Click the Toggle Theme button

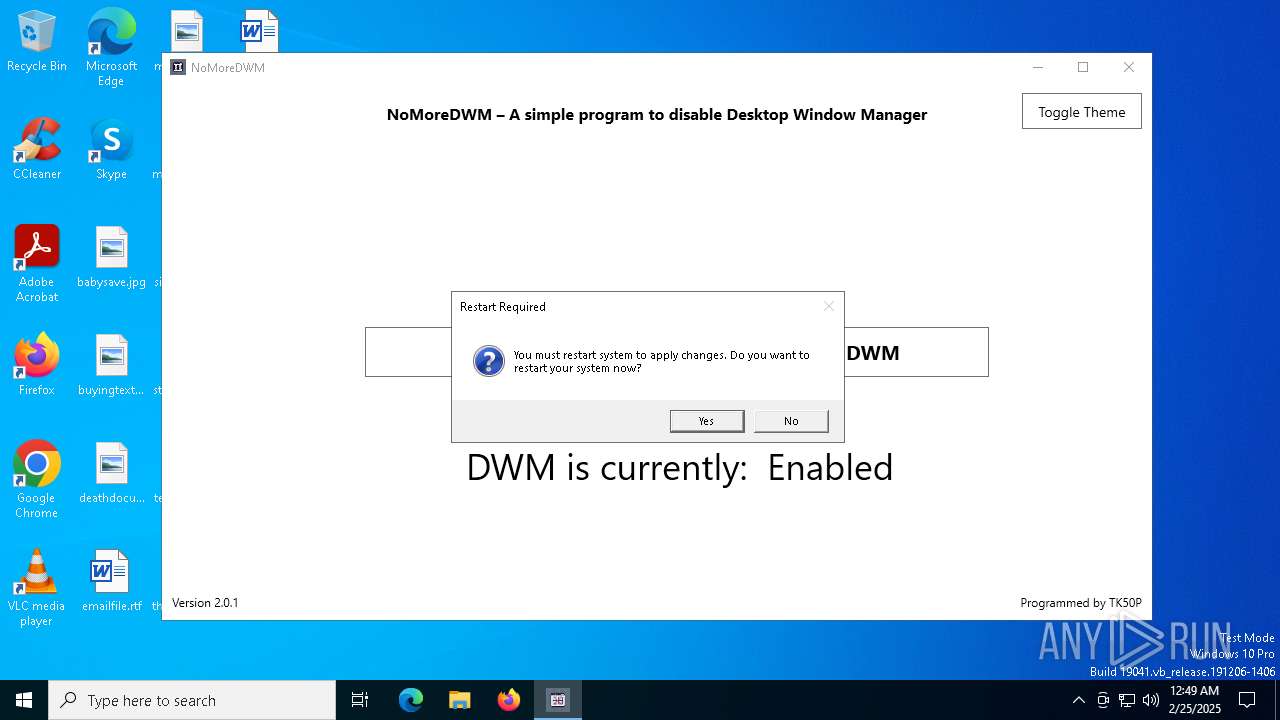click(1081, 112)
